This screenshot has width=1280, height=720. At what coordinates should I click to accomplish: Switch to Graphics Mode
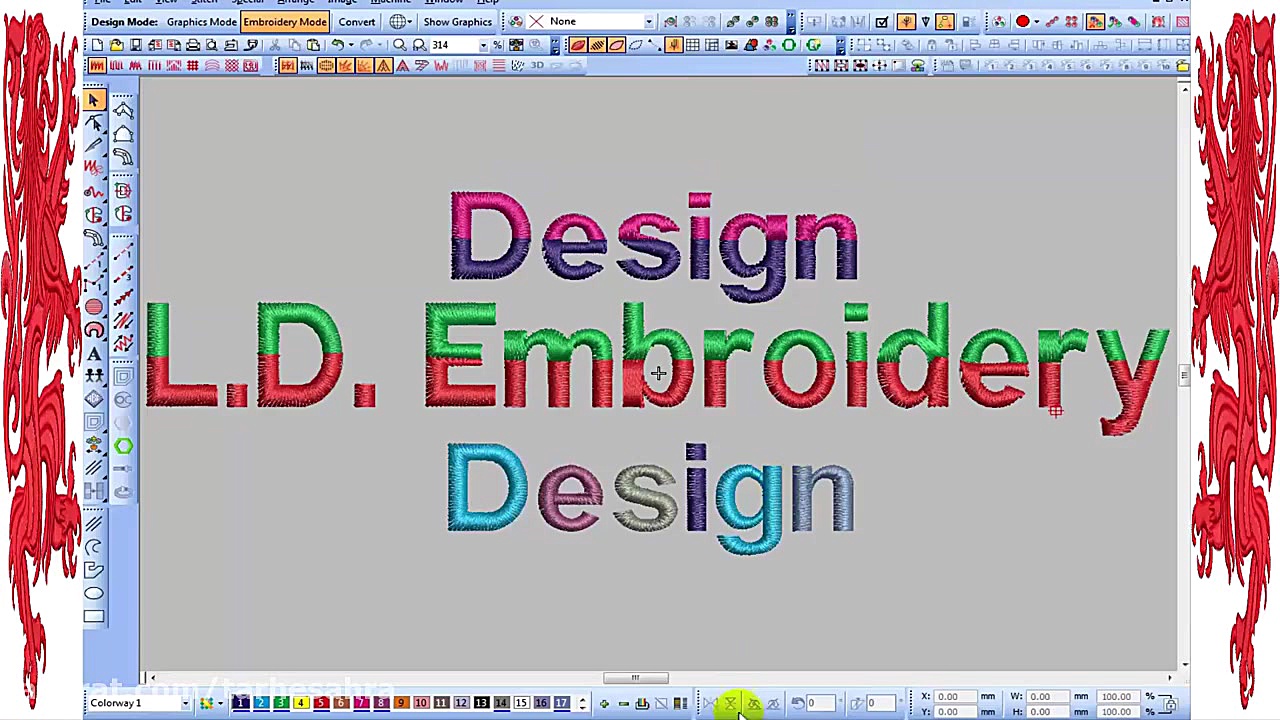(x=201, y=21)
